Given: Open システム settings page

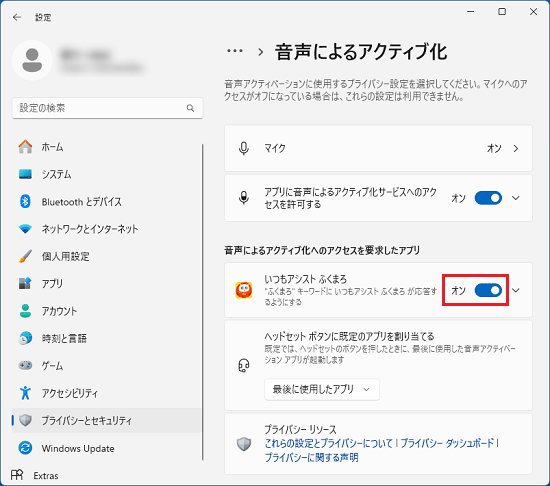Looking at the screenshot, I should click(x=107, y=174).
